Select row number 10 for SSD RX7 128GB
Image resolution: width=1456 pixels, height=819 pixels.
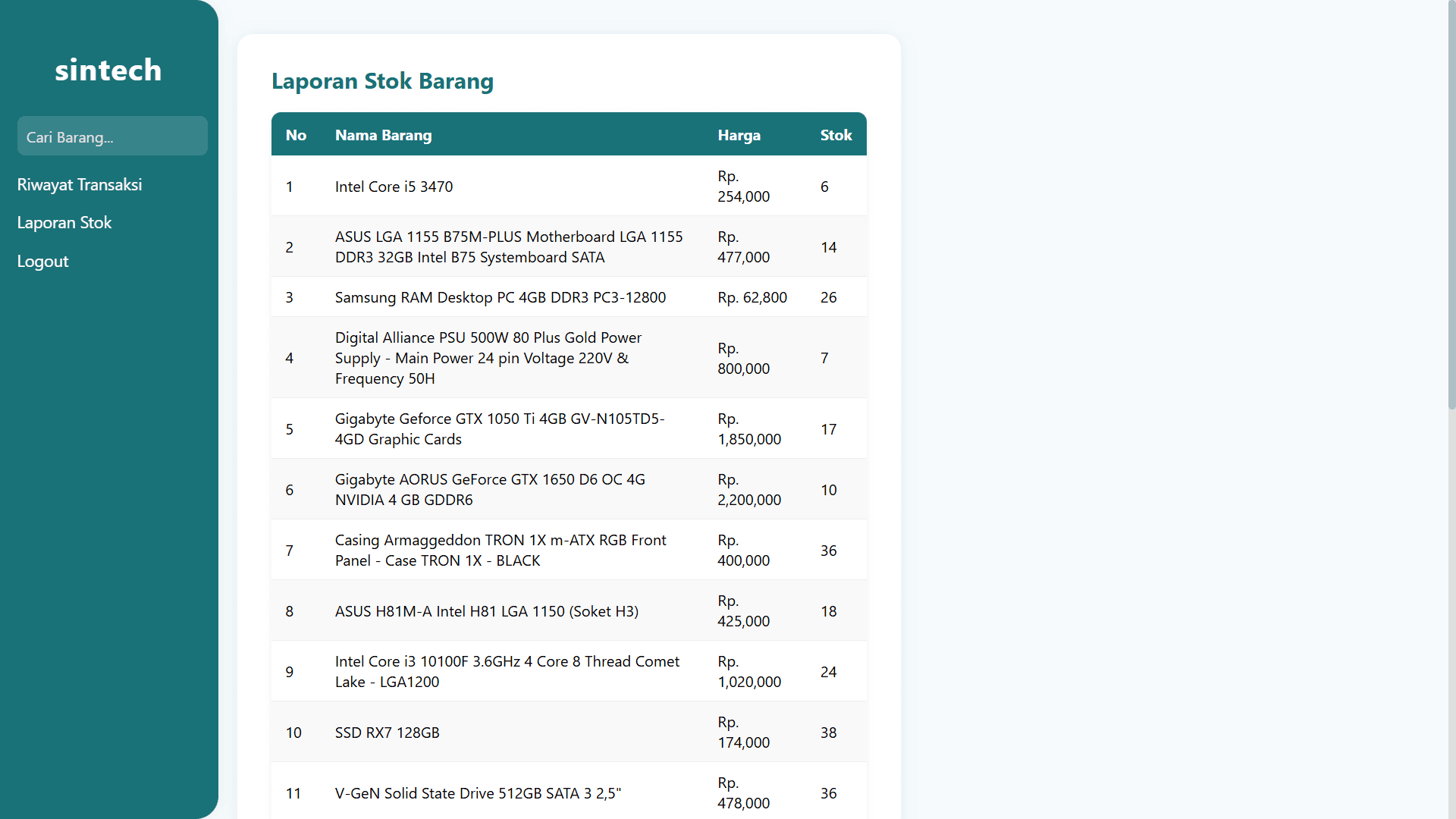click(293, 733)
